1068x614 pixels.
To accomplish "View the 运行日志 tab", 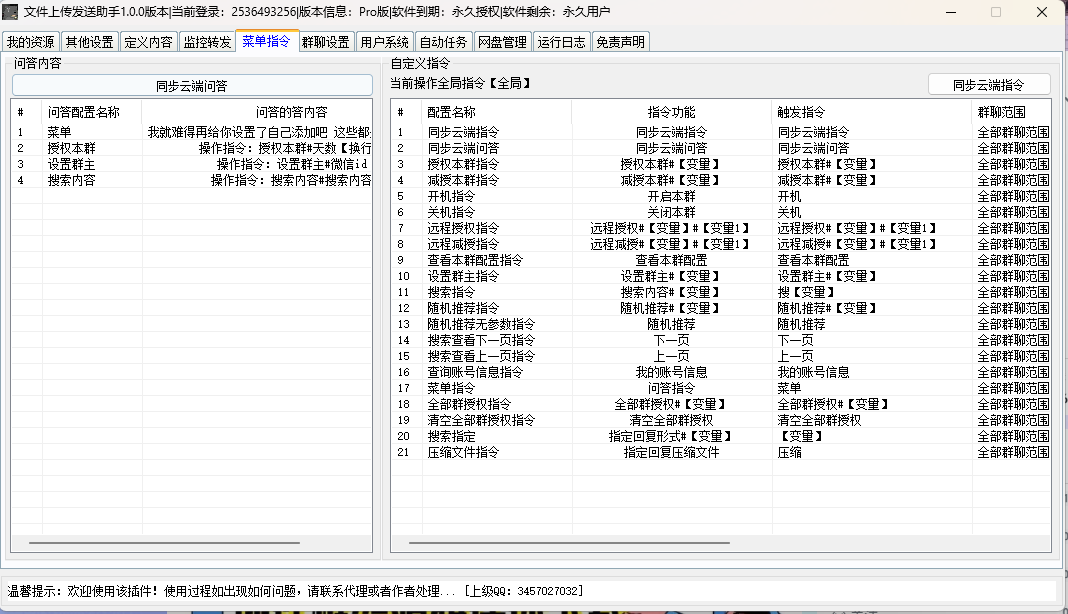I will click(x=562, y=42).
